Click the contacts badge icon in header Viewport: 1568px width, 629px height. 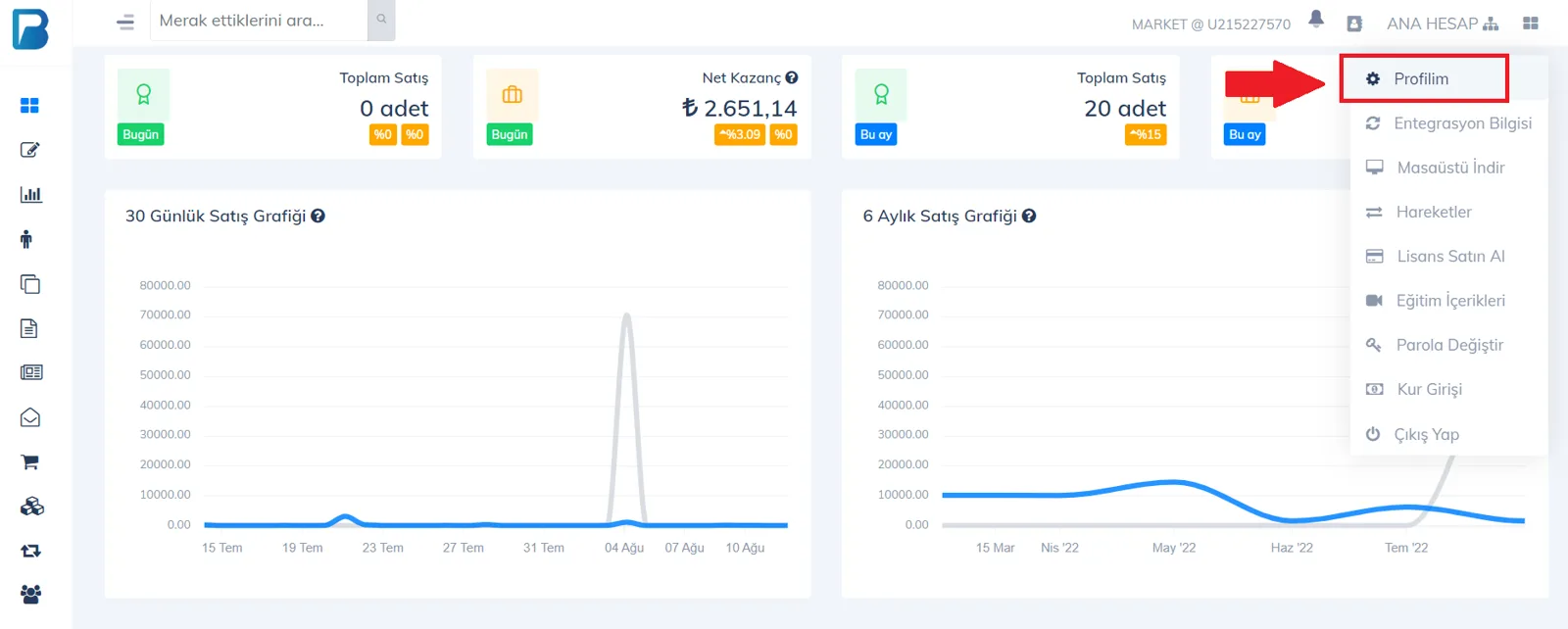click(x=1354, y=24)
